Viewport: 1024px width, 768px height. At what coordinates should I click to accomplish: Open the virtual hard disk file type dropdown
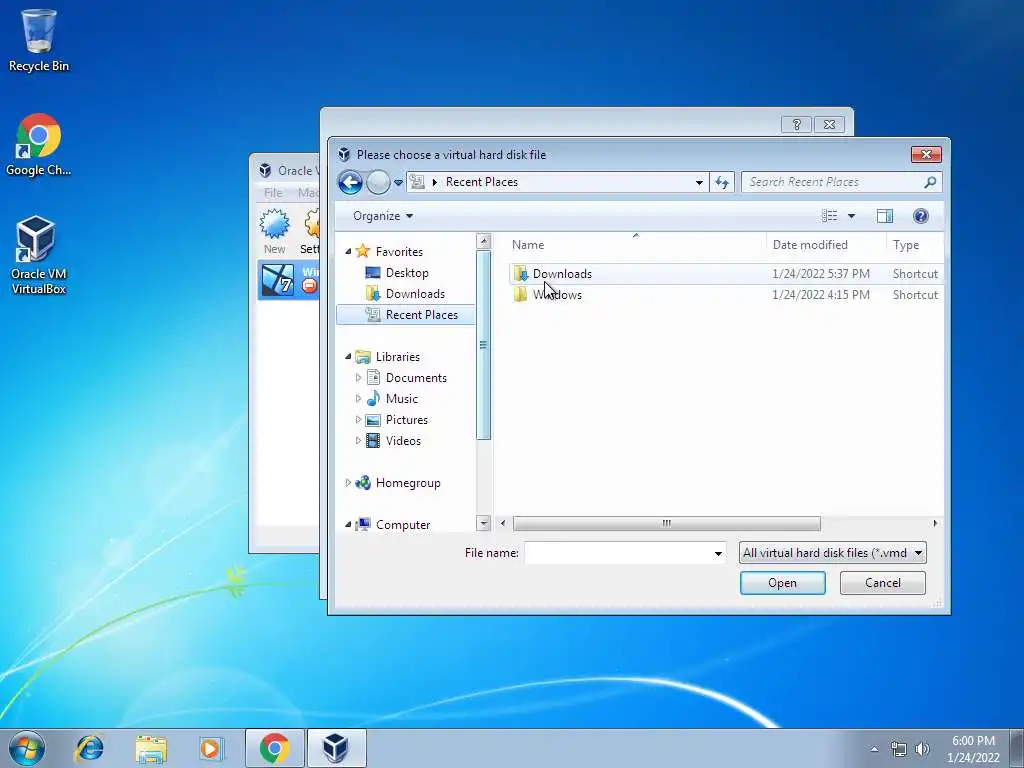point(833,553)
